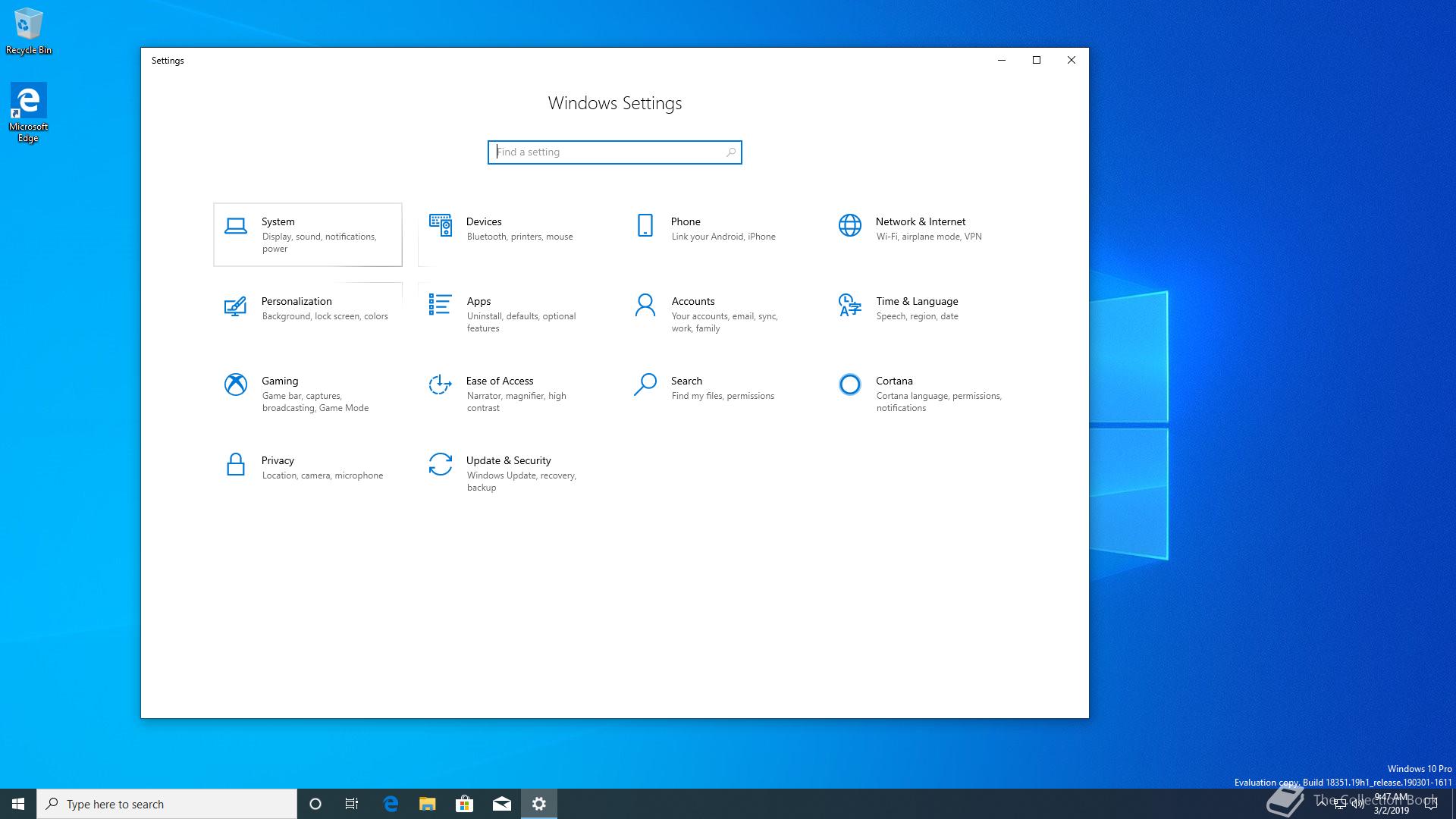Open the Devices keyboard icon
1456x819 pixels.
point(441,225)
